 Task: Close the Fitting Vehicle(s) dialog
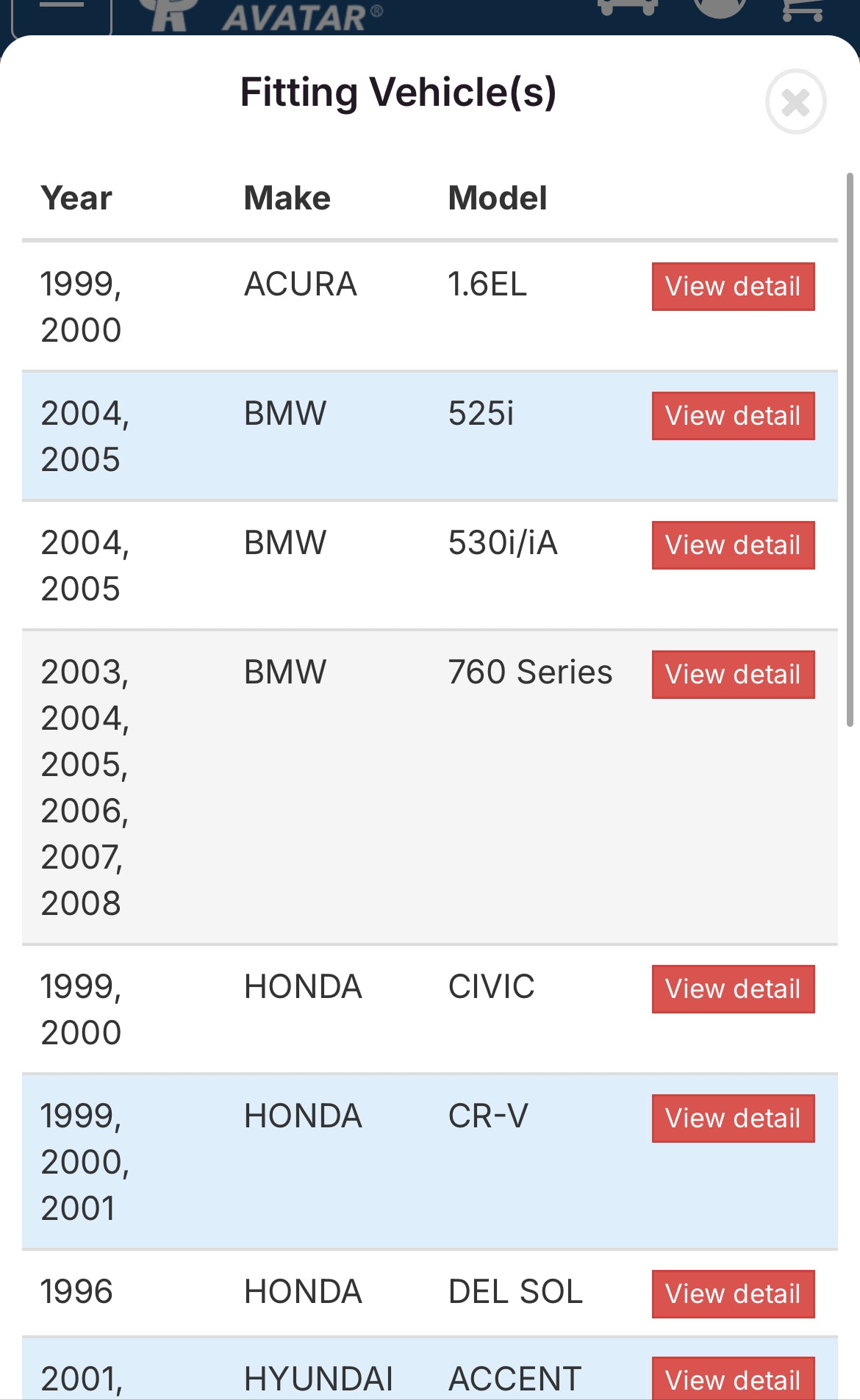point(795,101)
